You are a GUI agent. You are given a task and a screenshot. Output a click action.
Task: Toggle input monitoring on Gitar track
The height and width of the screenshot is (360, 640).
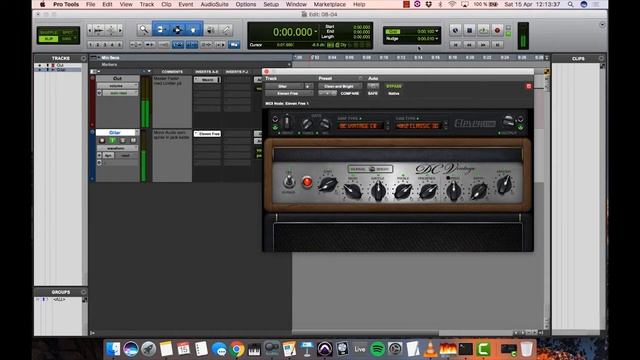(112, 140)
